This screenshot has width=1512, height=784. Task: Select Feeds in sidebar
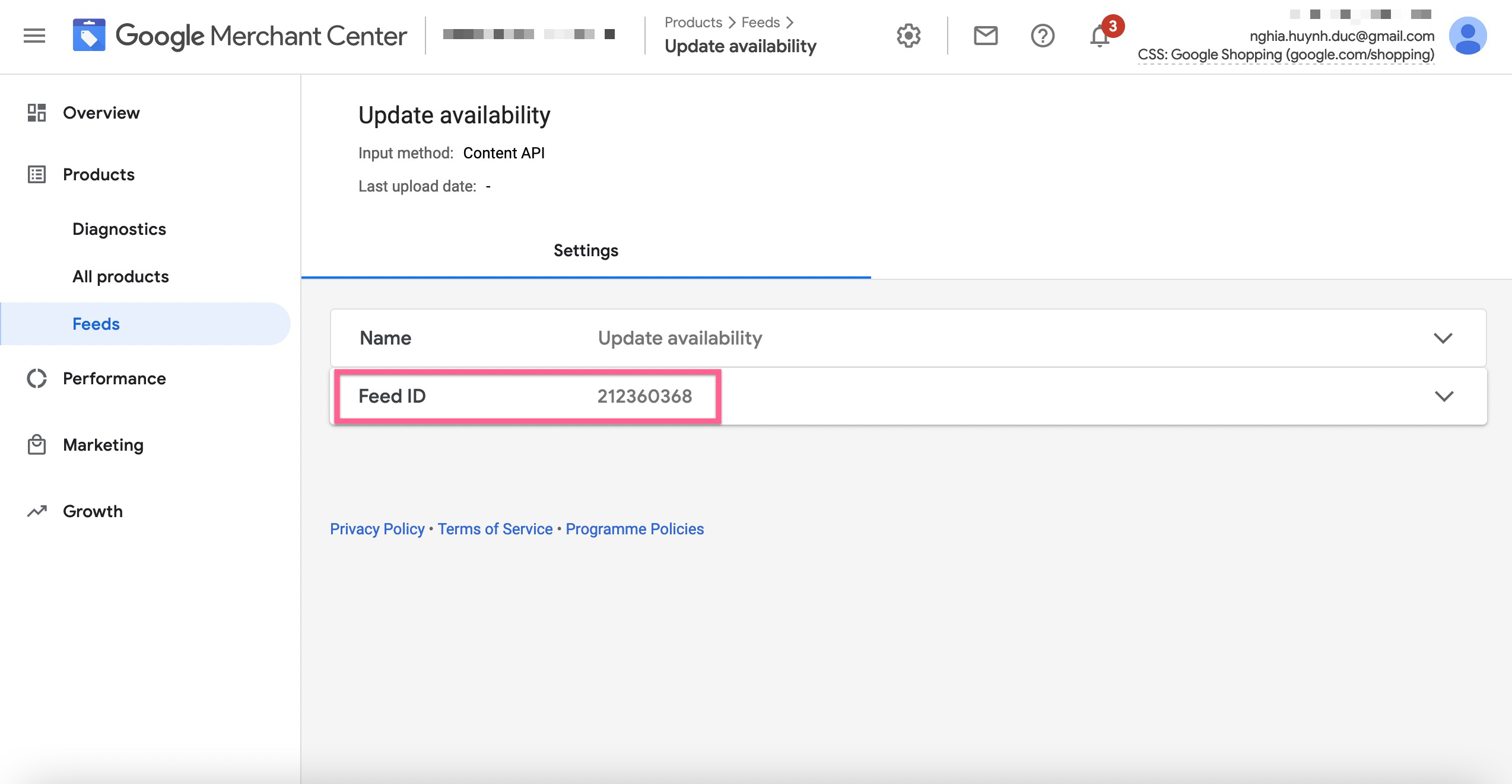tap(145, 324)
